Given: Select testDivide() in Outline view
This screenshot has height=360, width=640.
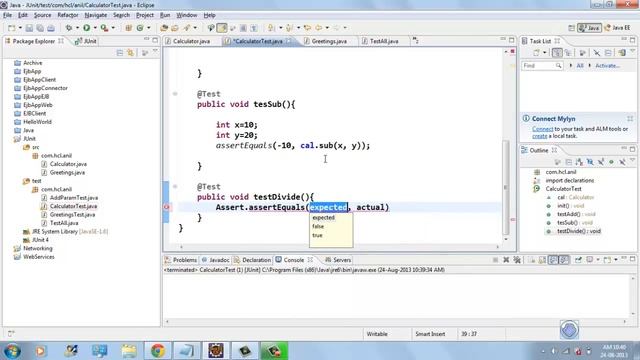Looking at the screenshot, I should tap(578, 231).
